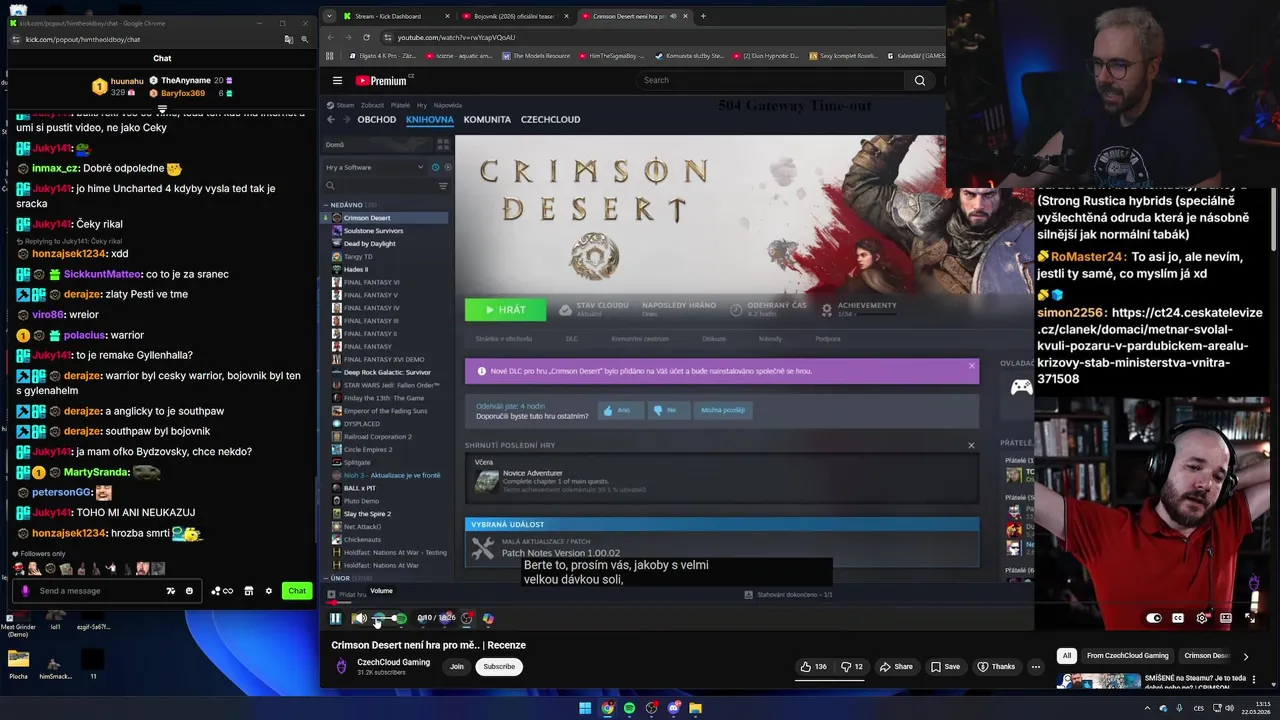
Task: Save the video to a playlist
Action: tap(945, 667)
